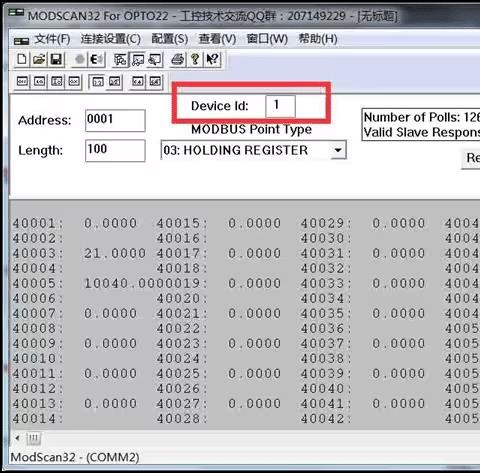480x473 pixels.
Task: Select register 40023 value 0.0000
Action: [x=254, y=343]
